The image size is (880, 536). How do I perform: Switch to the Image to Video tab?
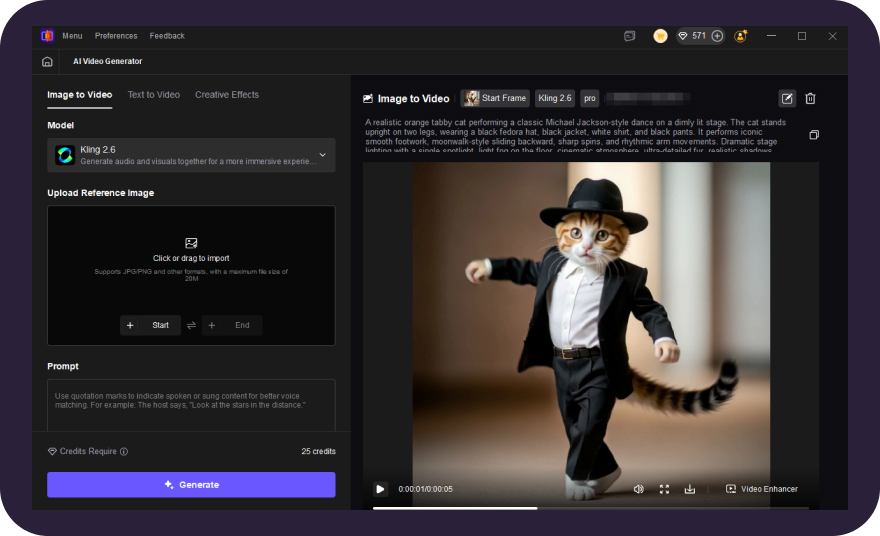80,95
